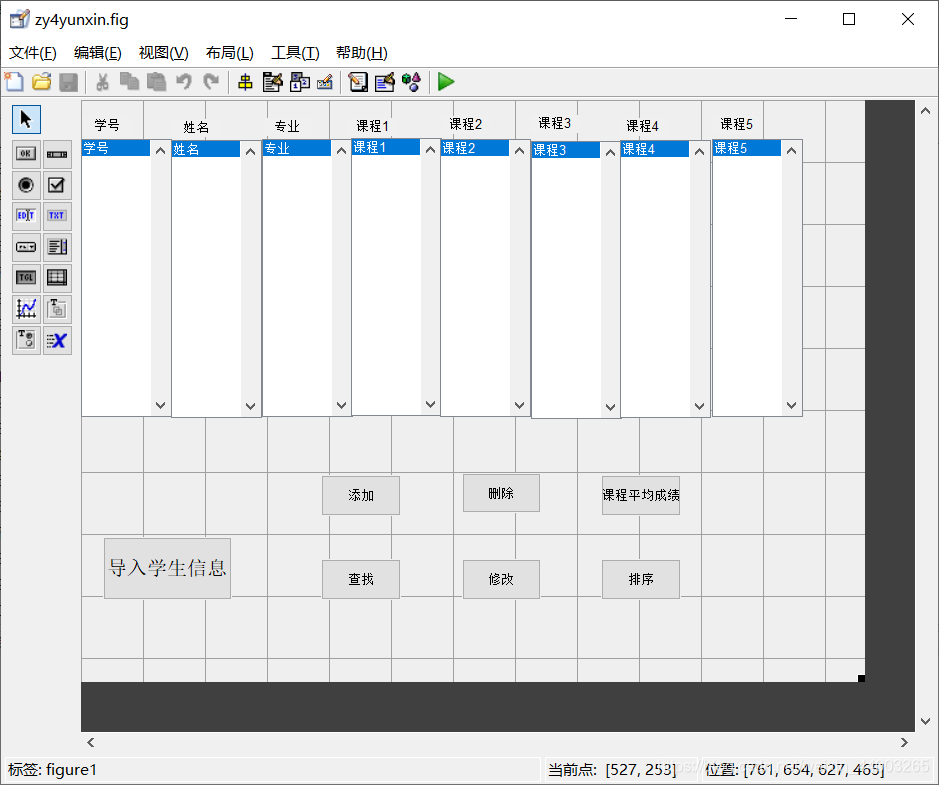This screenshot has width=939, height=785.
Task: Pick the Pop-up Menu component
Action: [x=26, y=247]
